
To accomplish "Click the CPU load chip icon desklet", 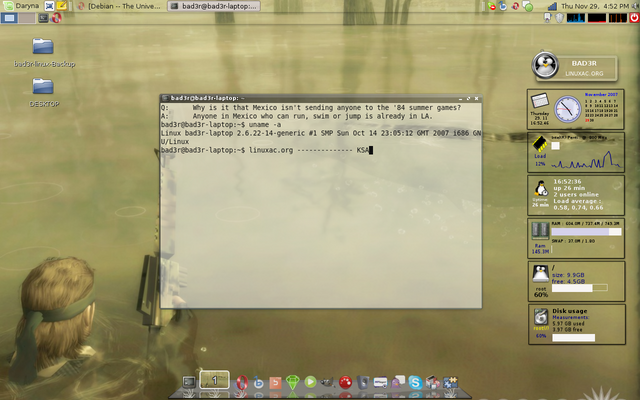I will (x=540, y=144).
